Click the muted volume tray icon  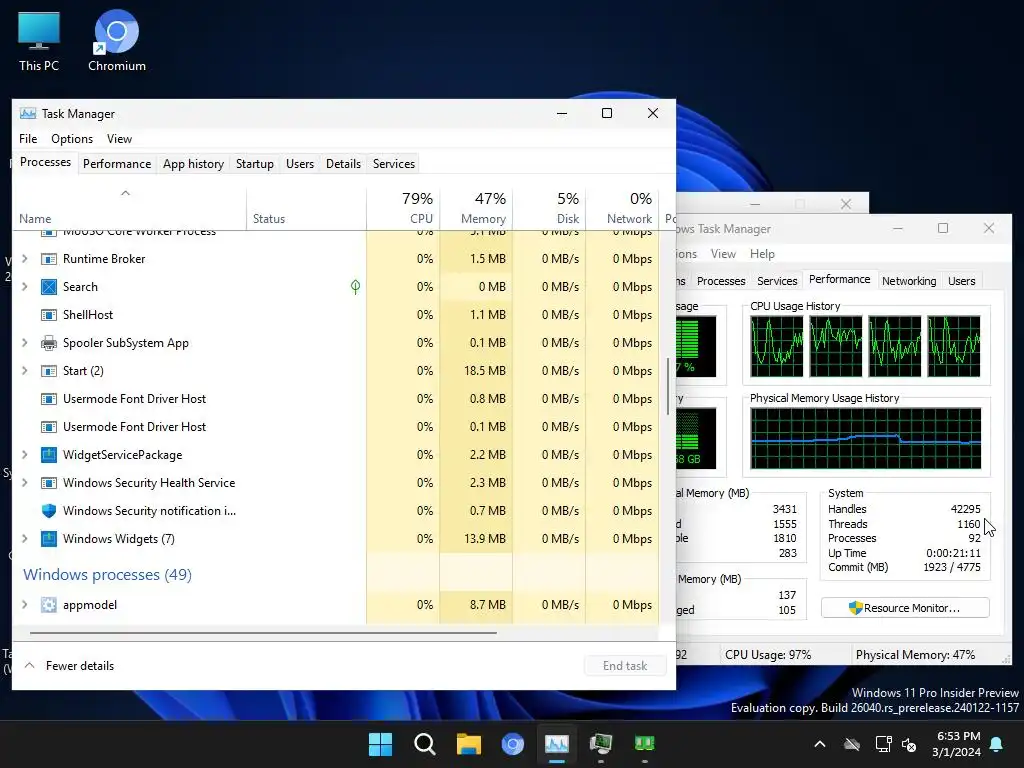(908, 744)
